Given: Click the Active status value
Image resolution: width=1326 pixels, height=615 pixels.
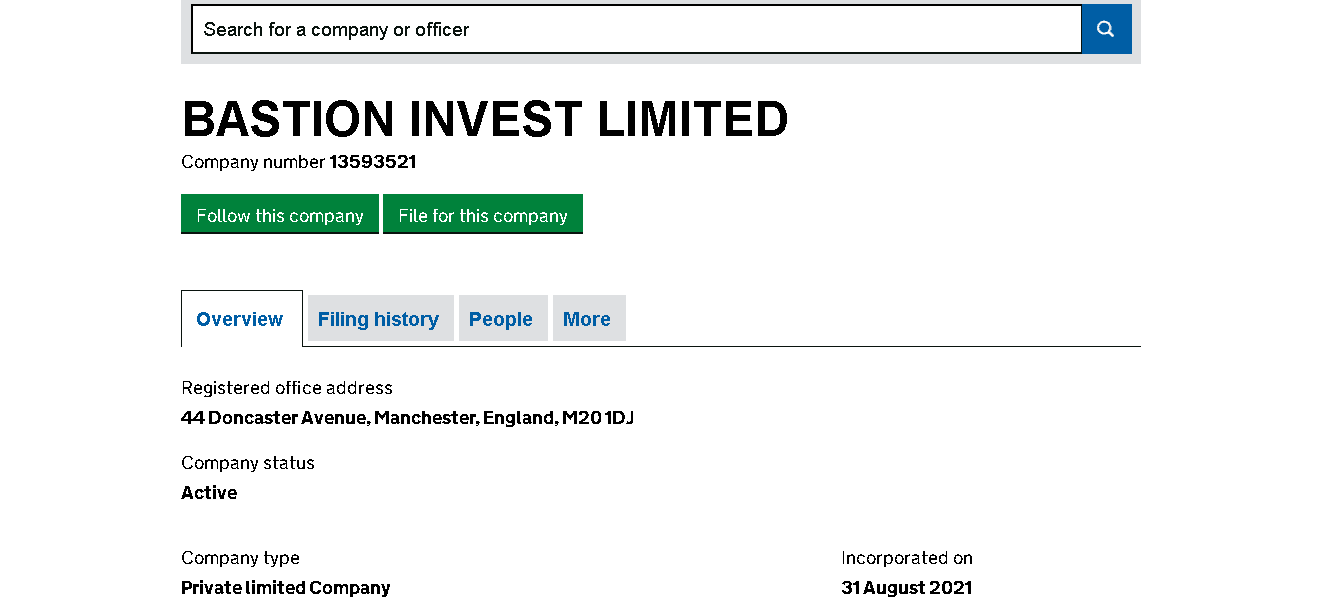Looking at the screenshot, I should (209, 493).
